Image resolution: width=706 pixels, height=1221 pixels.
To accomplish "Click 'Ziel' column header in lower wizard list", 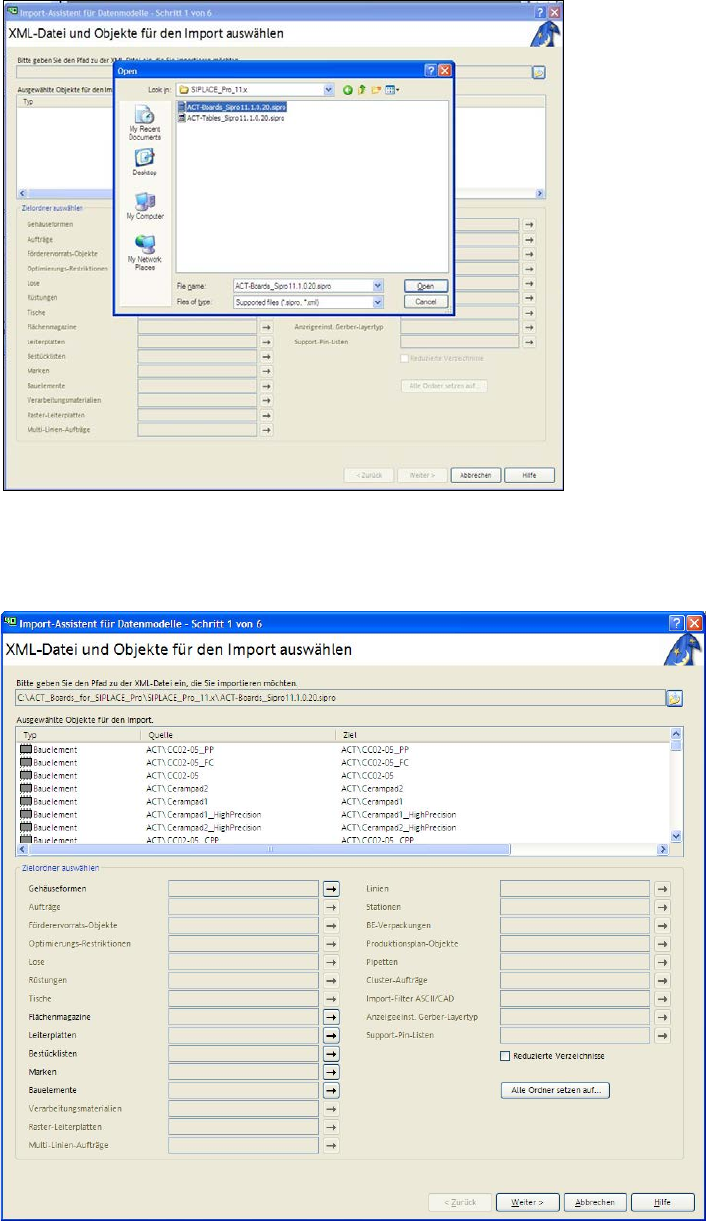I will (503, 734).
